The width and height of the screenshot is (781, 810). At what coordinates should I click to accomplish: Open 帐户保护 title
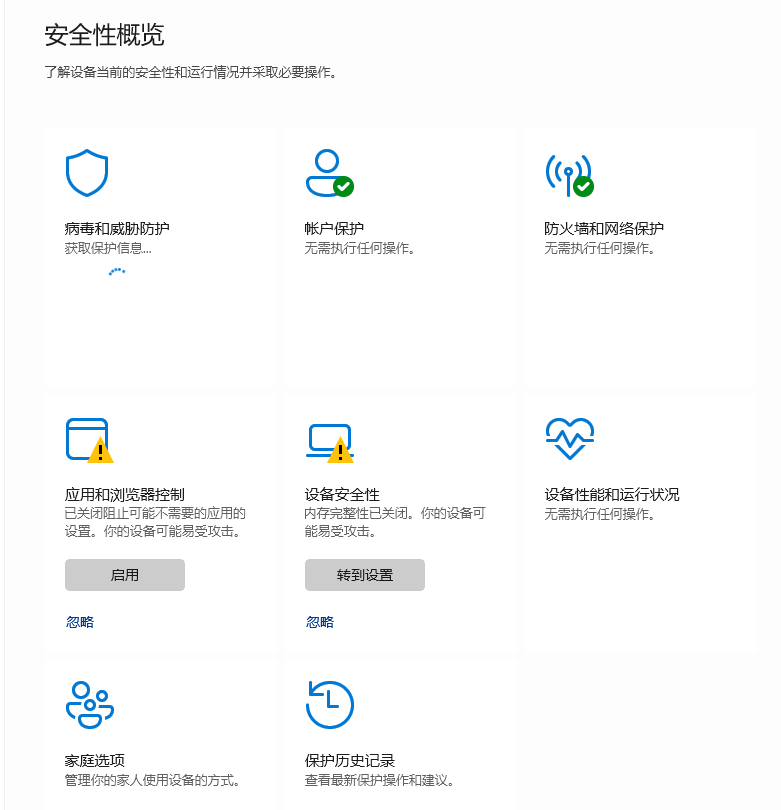(334, 228)
